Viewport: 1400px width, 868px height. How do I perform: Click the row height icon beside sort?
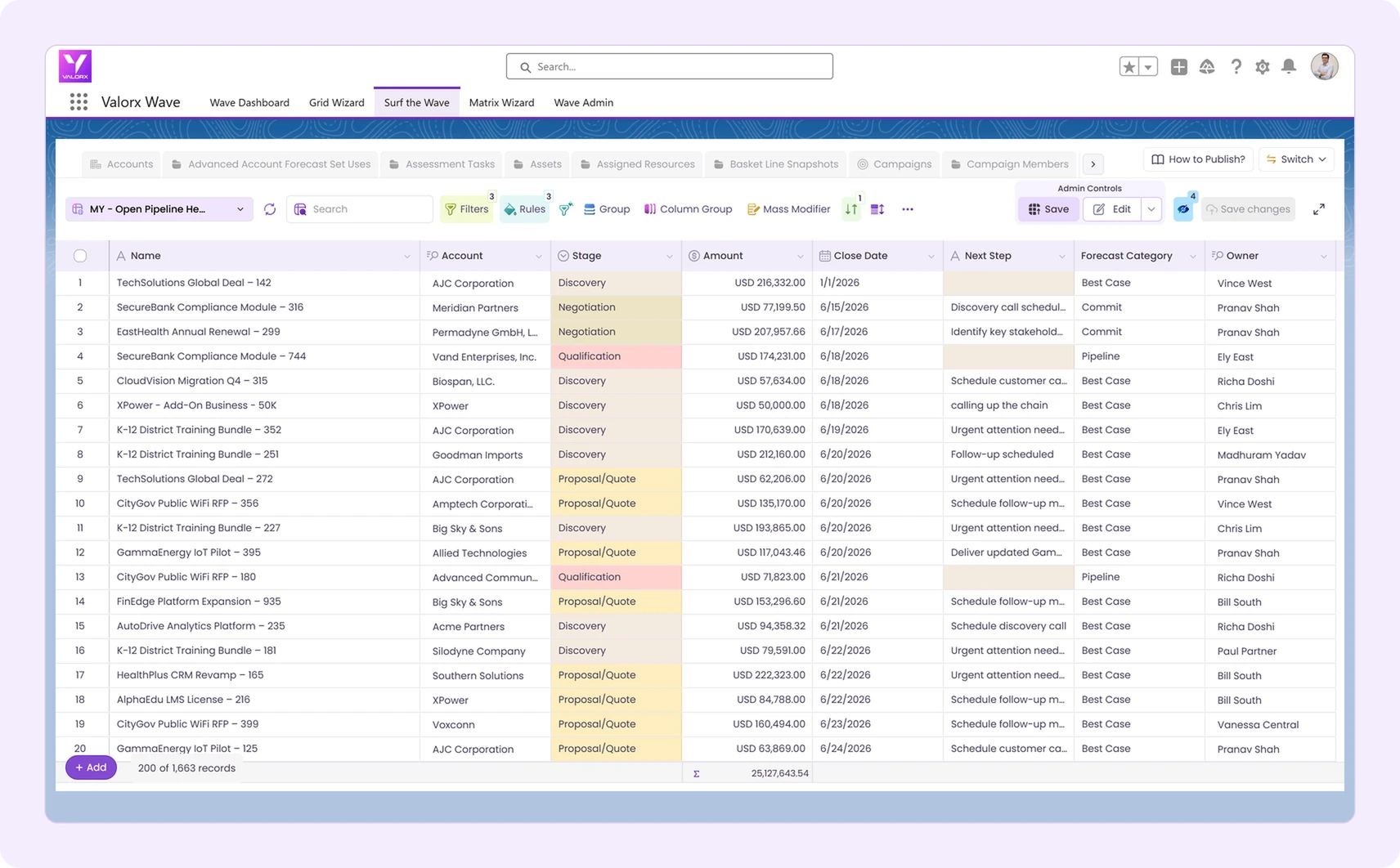click(x=877, y=209)
